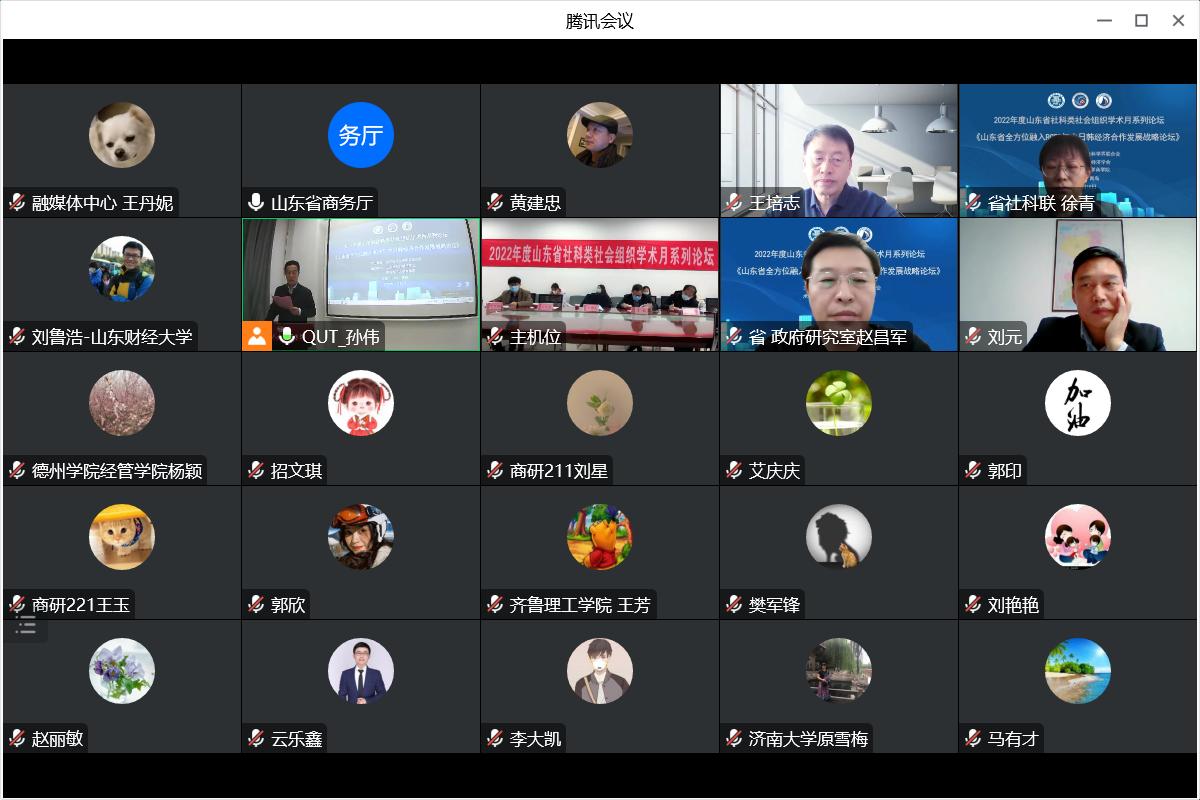1200x800 pixels.
Task: Click the muted mic icon beside 王培志
Action: tap(735, 203)
